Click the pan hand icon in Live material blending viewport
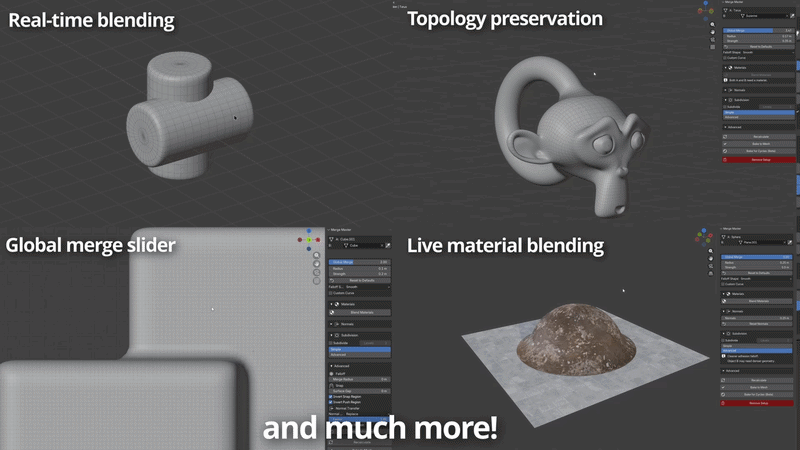Viewport: 800px width, 450px height. pyautogui.click(x=711, y=258)
